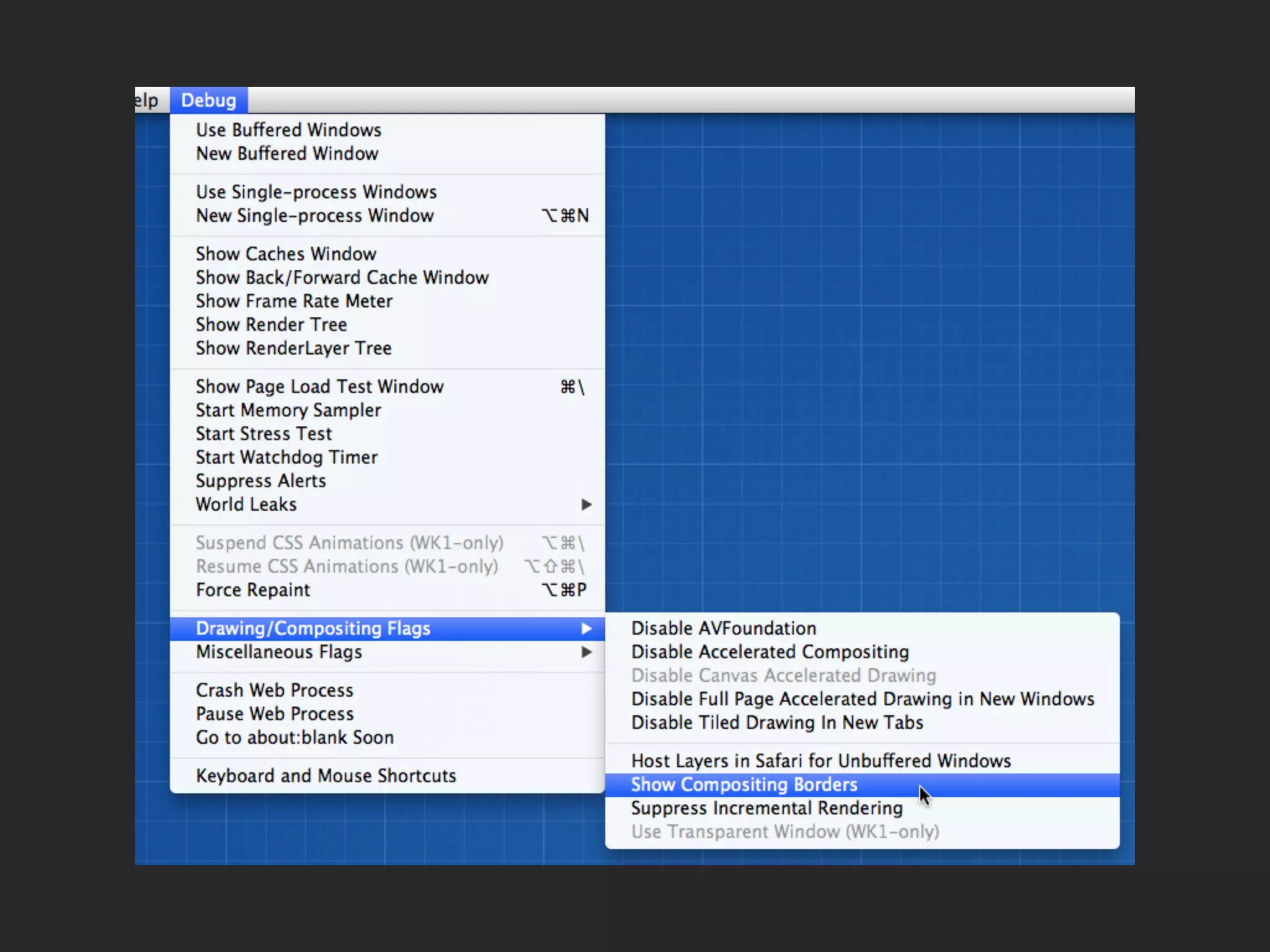Choose New Single-process Window
Image resolution: width=1270 pixels, height=952 pixels.
point(314,216)
